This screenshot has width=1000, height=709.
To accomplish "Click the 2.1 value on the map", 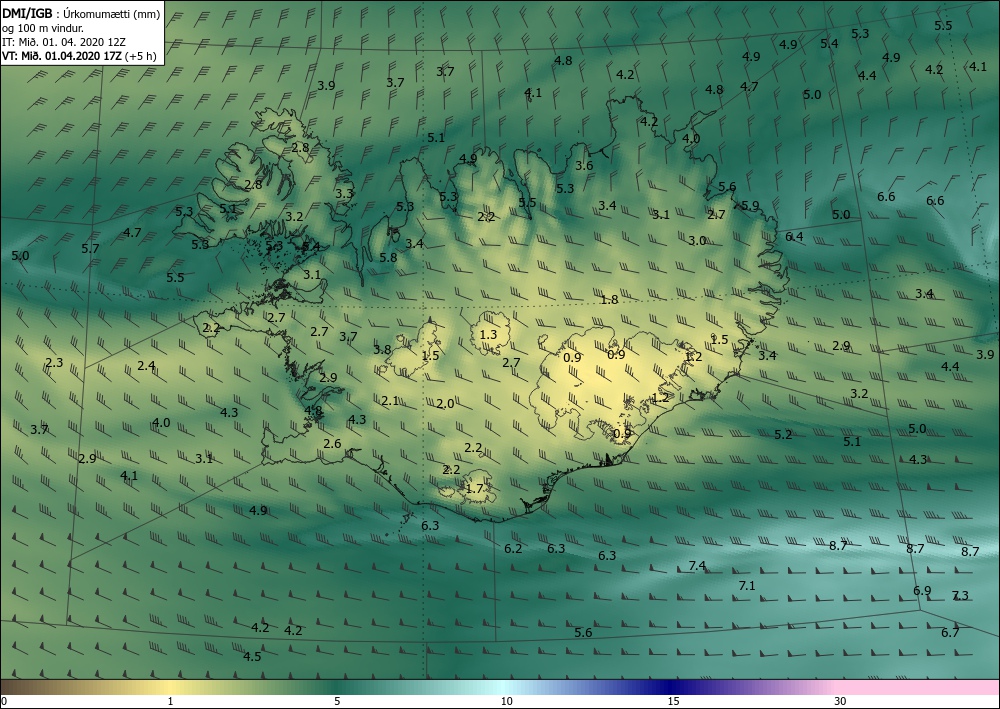I will [390, 401].
